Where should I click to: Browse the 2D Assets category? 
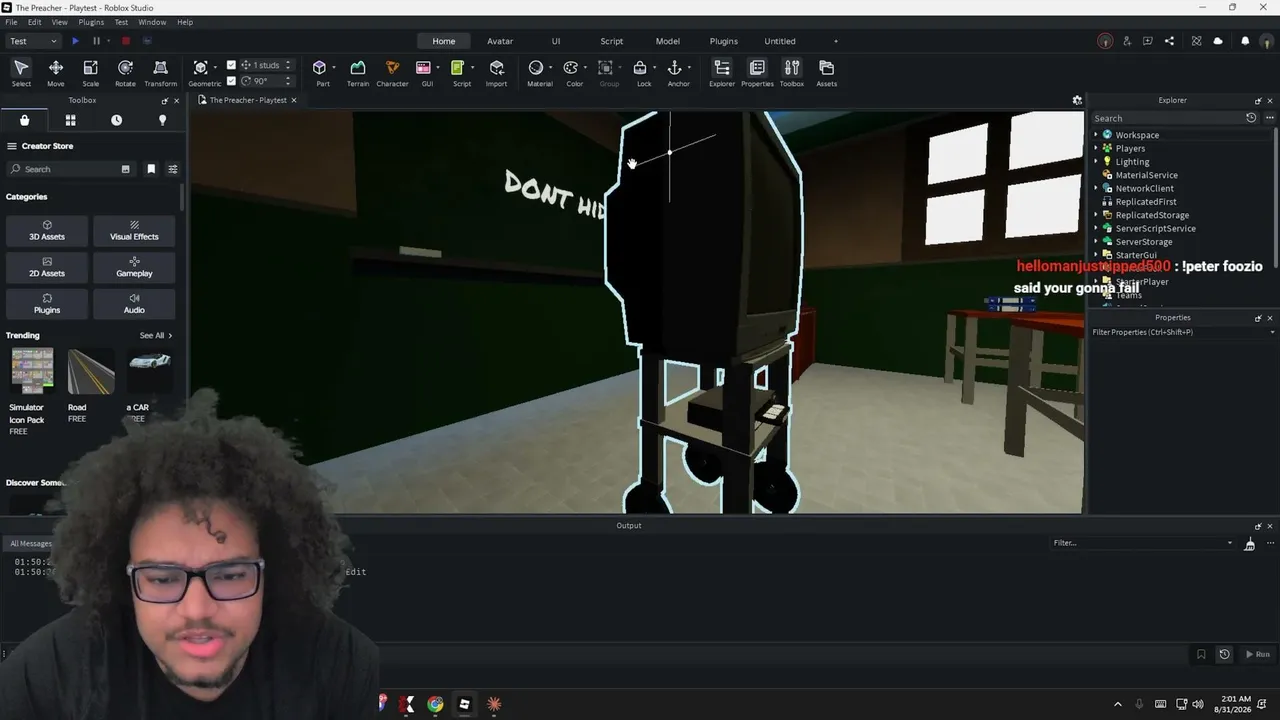tap(47, 267)
